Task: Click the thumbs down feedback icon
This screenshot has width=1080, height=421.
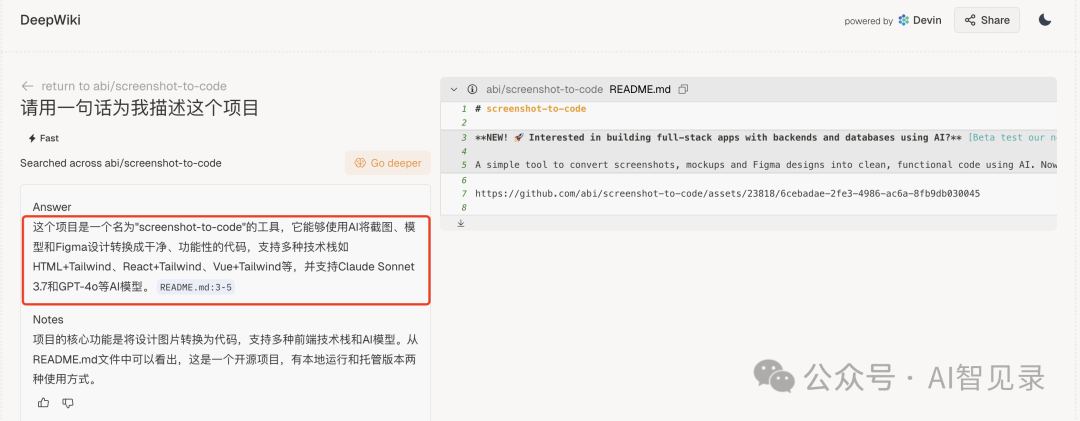Action: 68,402
